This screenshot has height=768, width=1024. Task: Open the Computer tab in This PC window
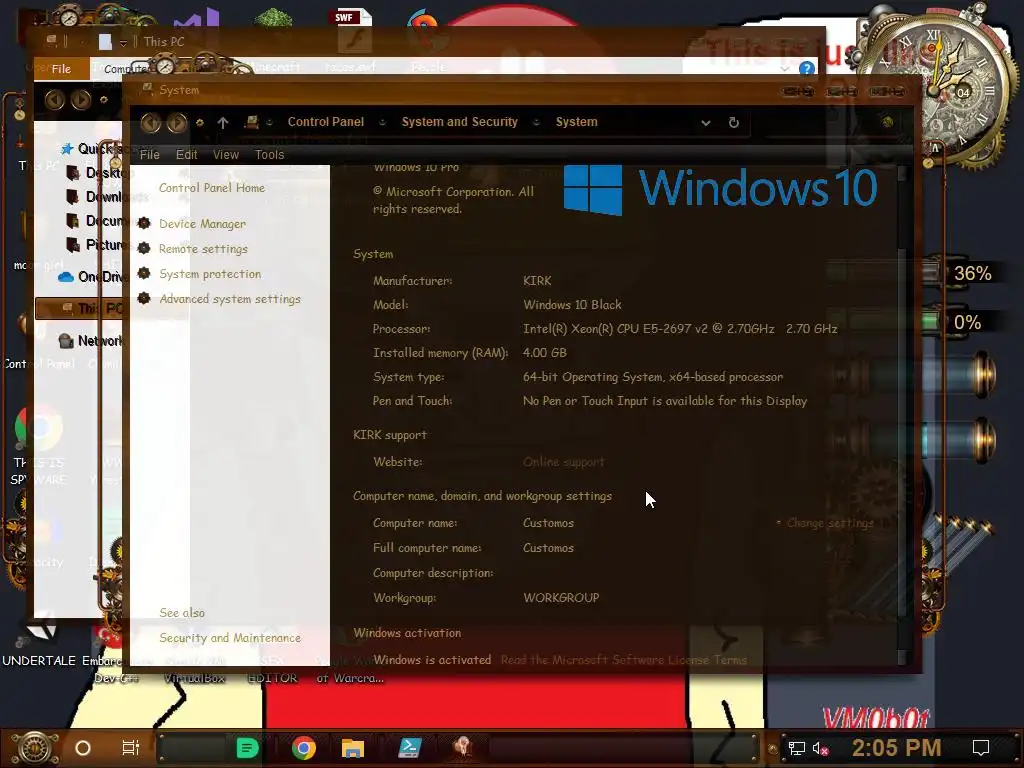click(x=124, y=69)
